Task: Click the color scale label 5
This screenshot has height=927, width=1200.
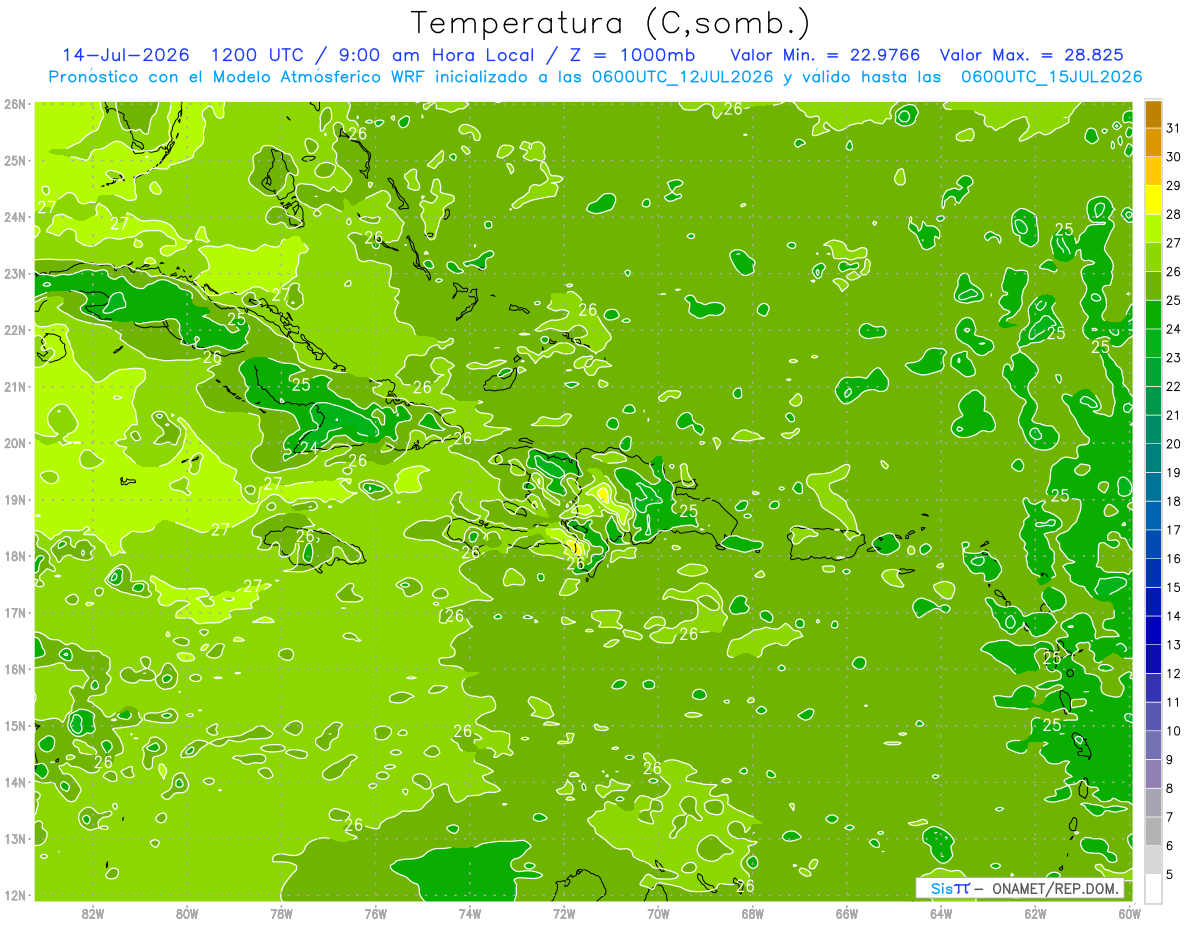Action: [x=1170, y=874]
